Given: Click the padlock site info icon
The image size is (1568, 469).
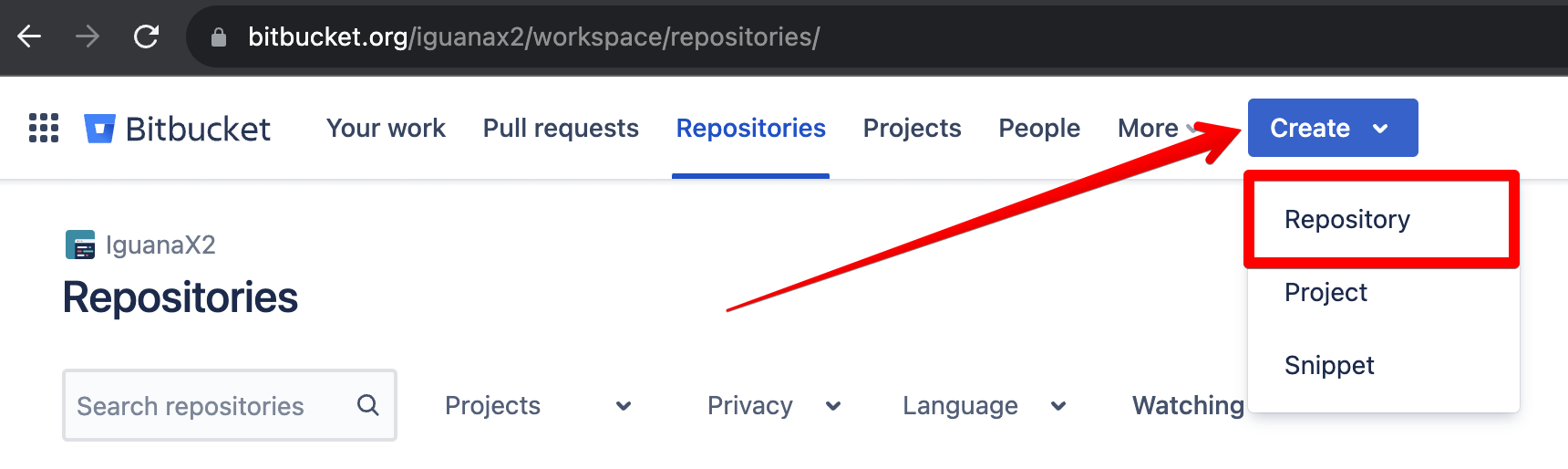Looking at the screenshot, I should tap(218, 37).
